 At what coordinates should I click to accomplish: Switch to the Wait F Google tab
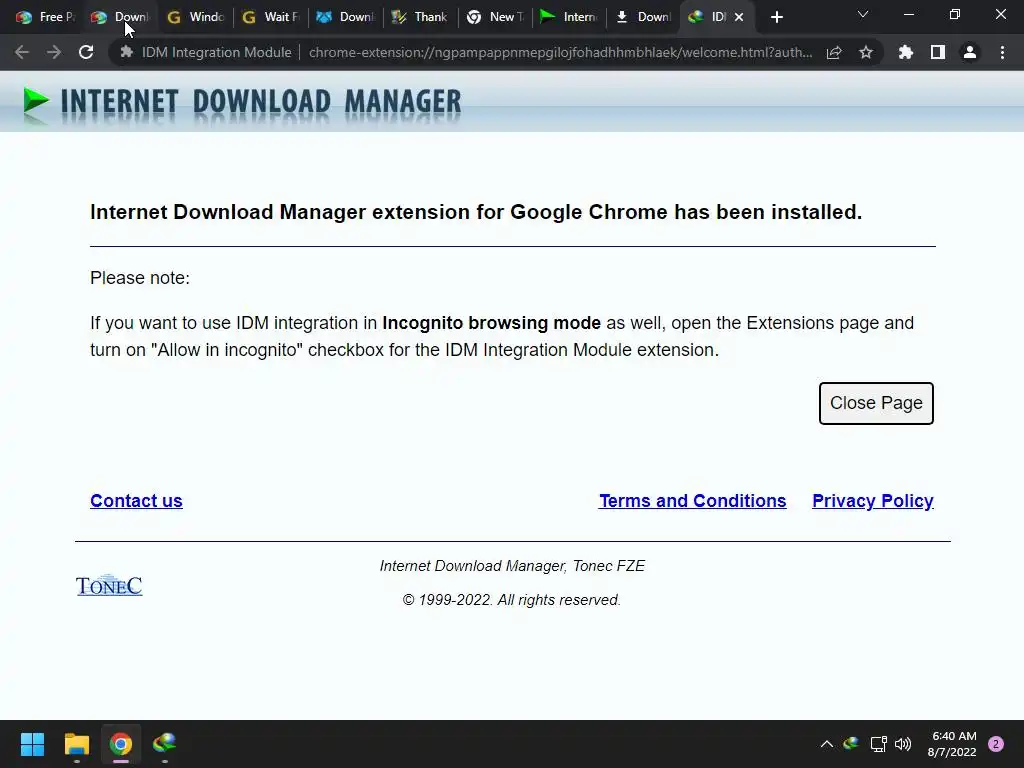[x=270, y=17]
